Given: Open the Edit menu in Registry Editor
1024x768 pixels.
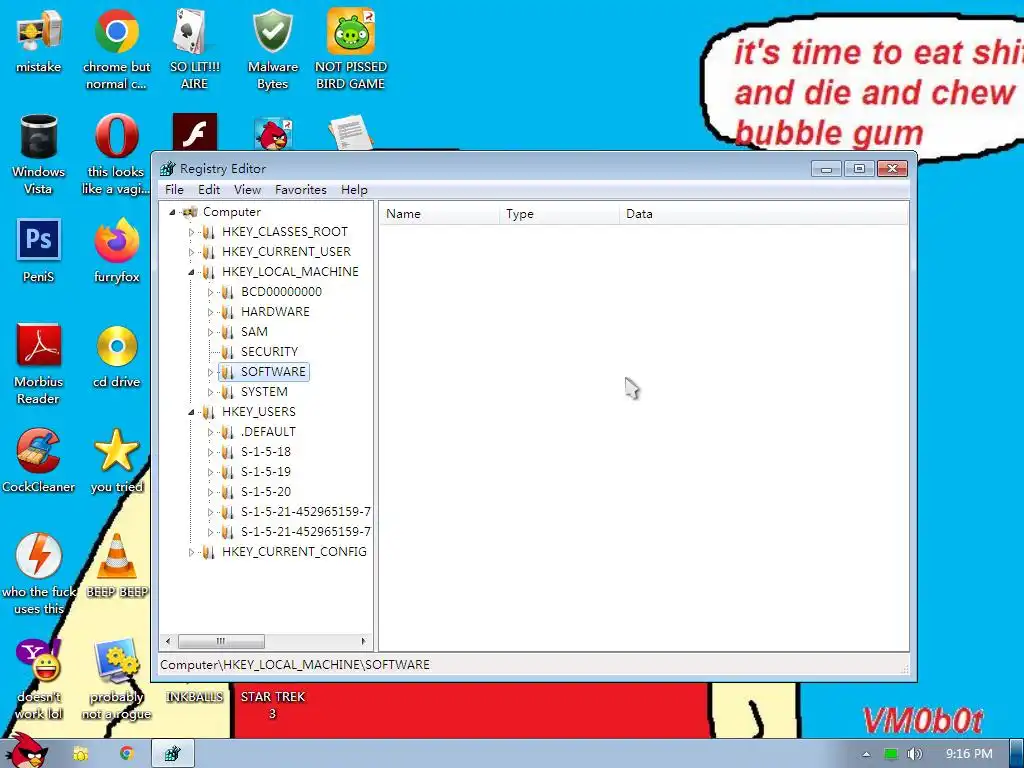Looking at the screenshot, I should pos(209,189).
